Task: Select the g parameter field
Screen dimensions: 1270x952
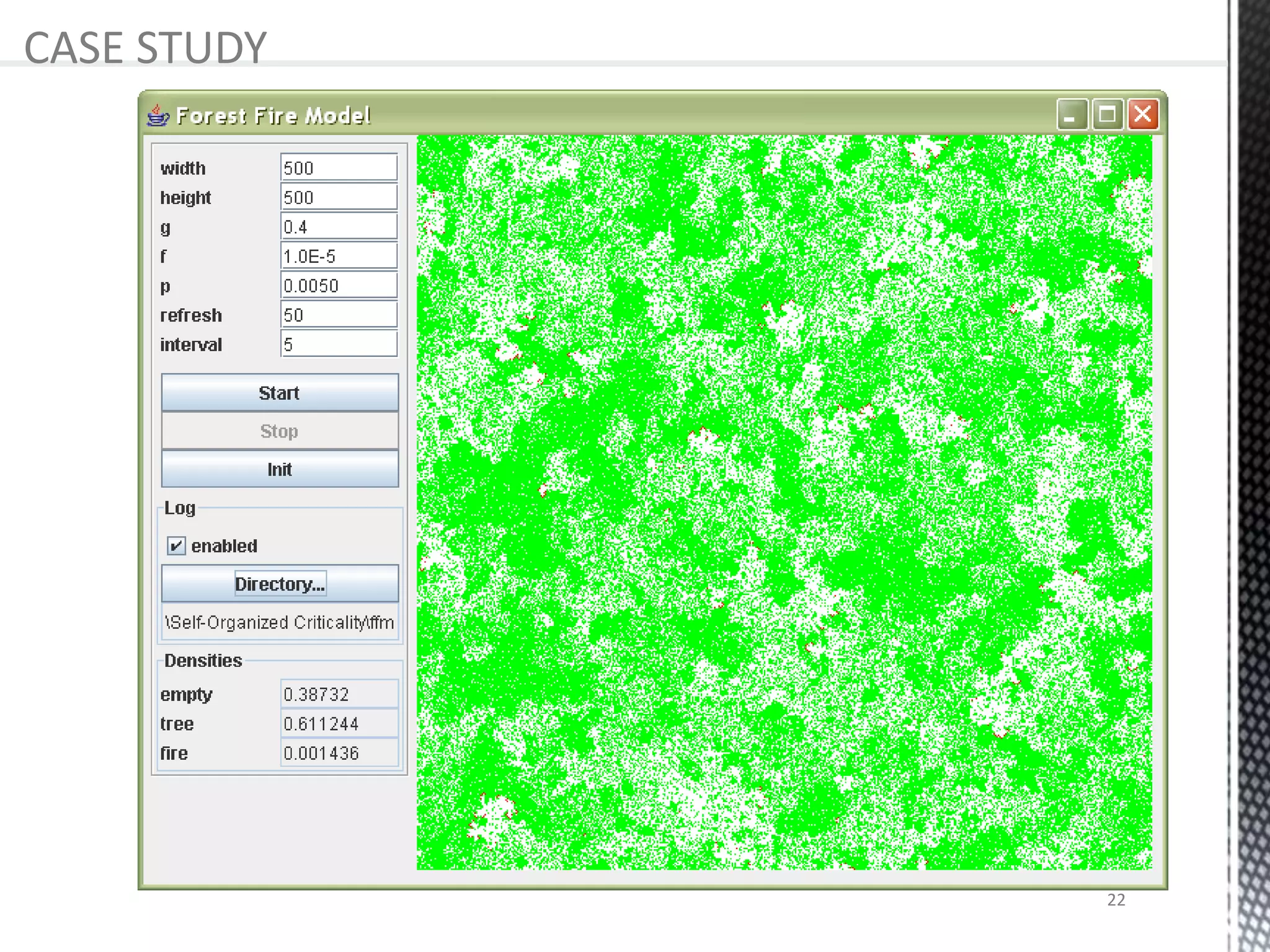Action: click(x=339, y=227)
